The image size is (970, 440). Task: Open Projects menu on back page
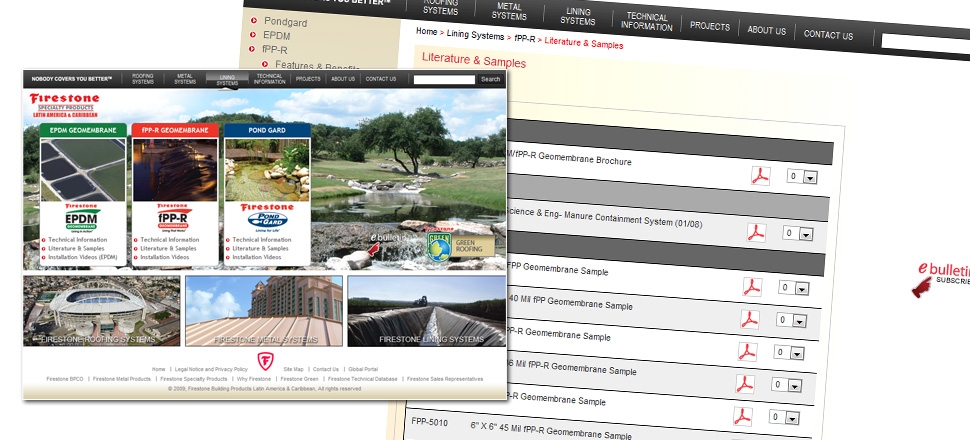[x=710, y=26]
